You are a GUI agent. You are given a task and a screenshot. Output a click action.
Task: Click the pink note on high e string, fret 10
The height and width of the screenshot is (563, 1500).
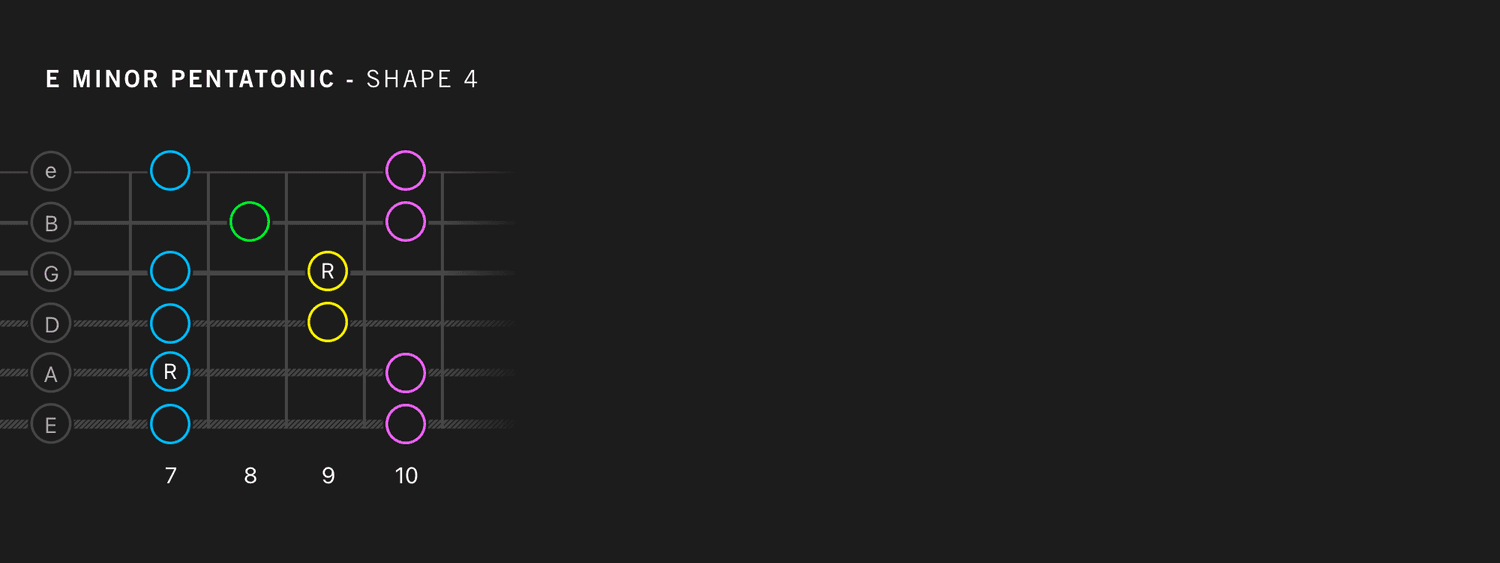click(x=405, y=171)
